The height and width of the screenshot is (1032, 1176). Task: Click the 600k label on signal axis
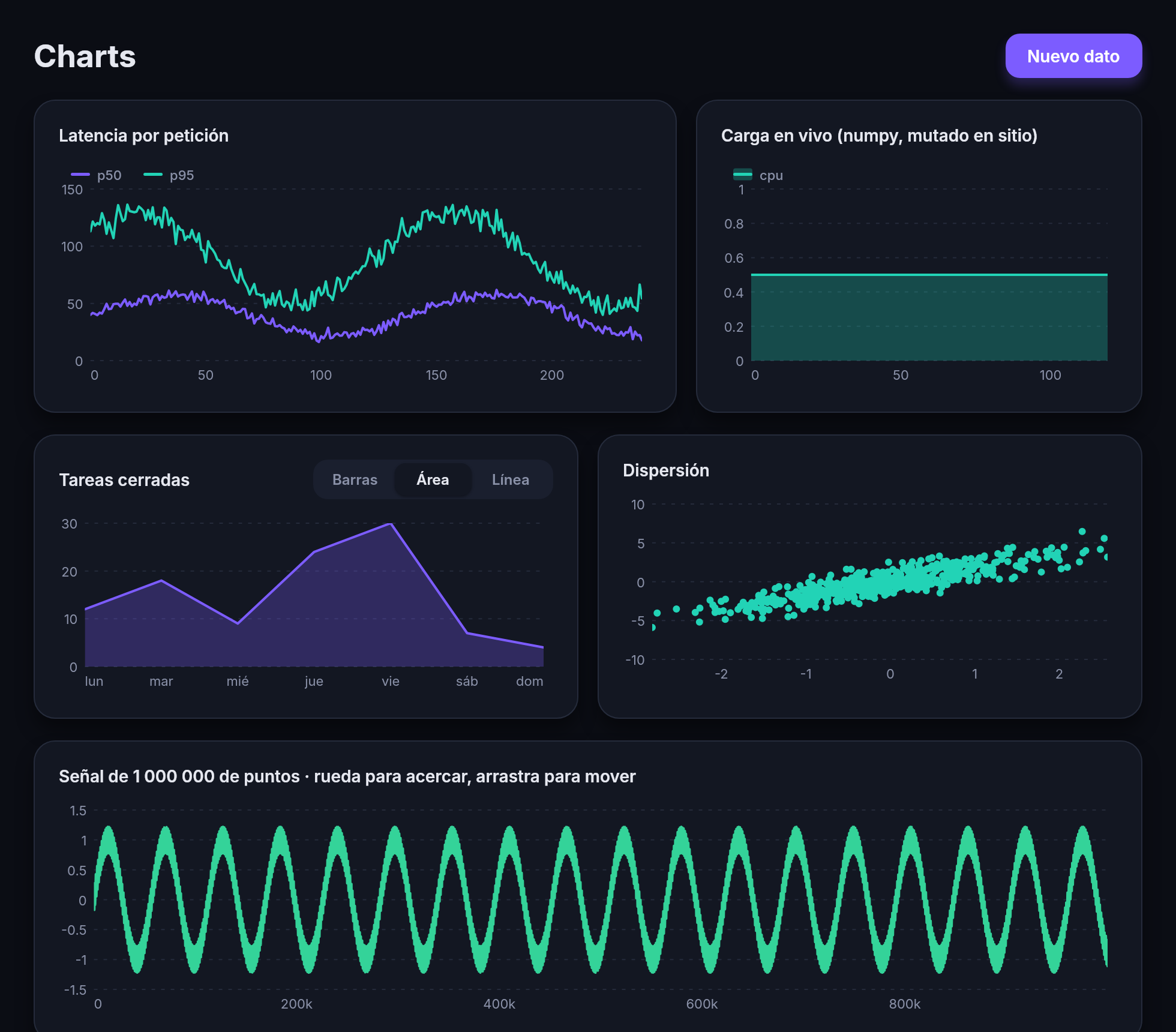tap(702, 1004)
